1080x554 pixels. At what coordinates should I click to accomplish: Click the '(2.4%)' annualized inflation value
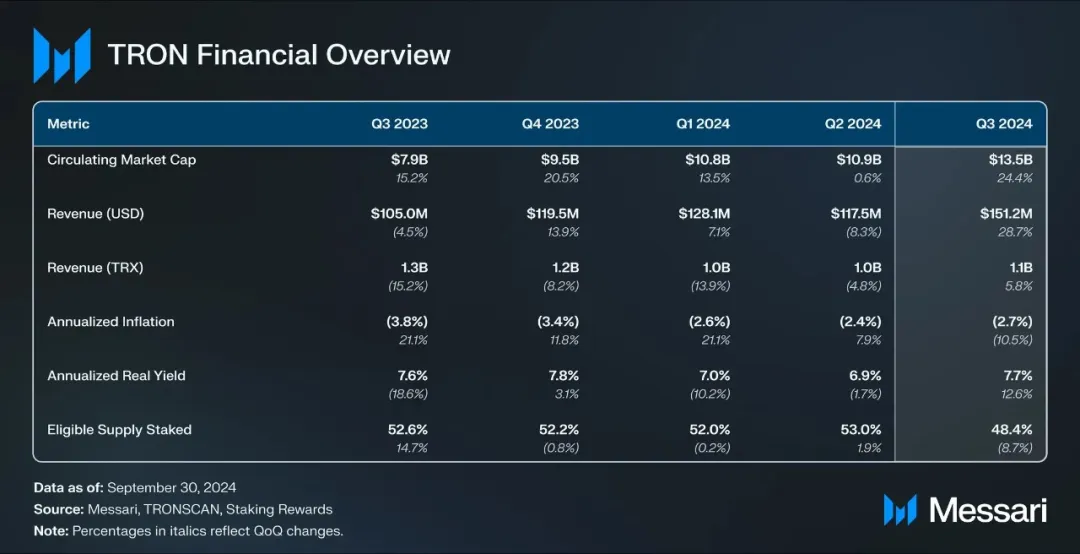(x=860, y=322)
